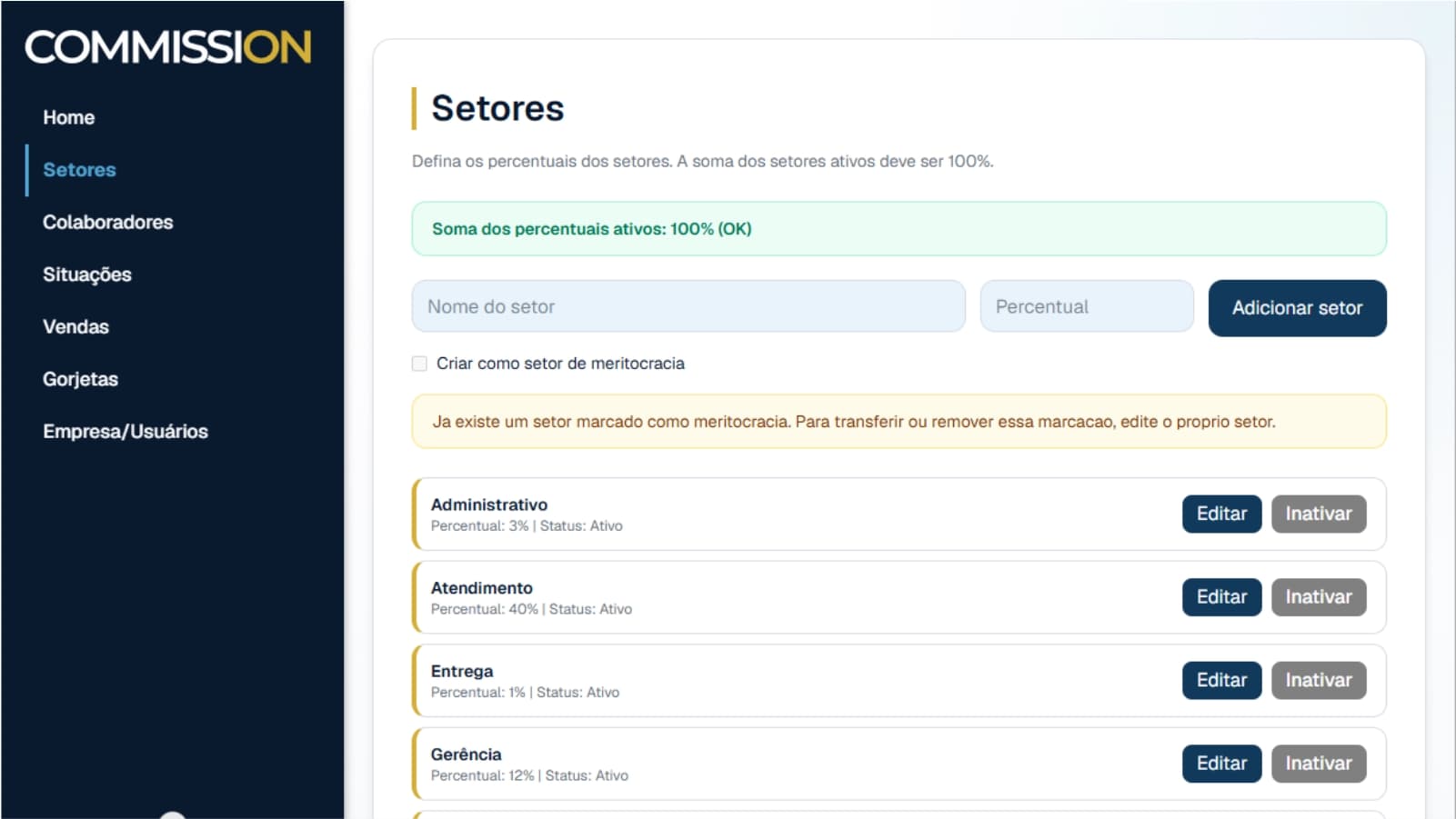This screenshot has width=1456, height=819.
Task: Click the COMMISSION logo
Action: 168,47
